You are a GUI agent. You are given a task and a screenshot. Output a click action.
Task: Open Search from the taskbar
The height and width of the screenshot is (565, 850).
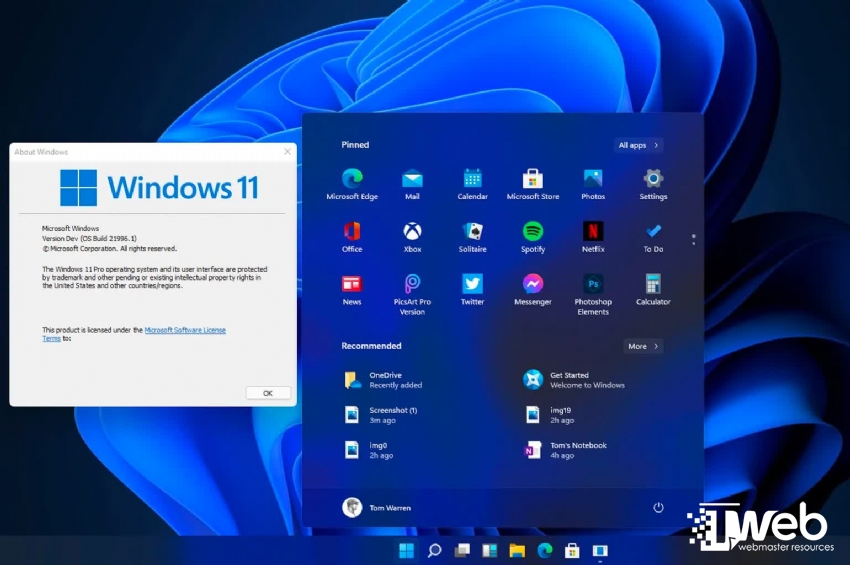[x=434, y=550]
